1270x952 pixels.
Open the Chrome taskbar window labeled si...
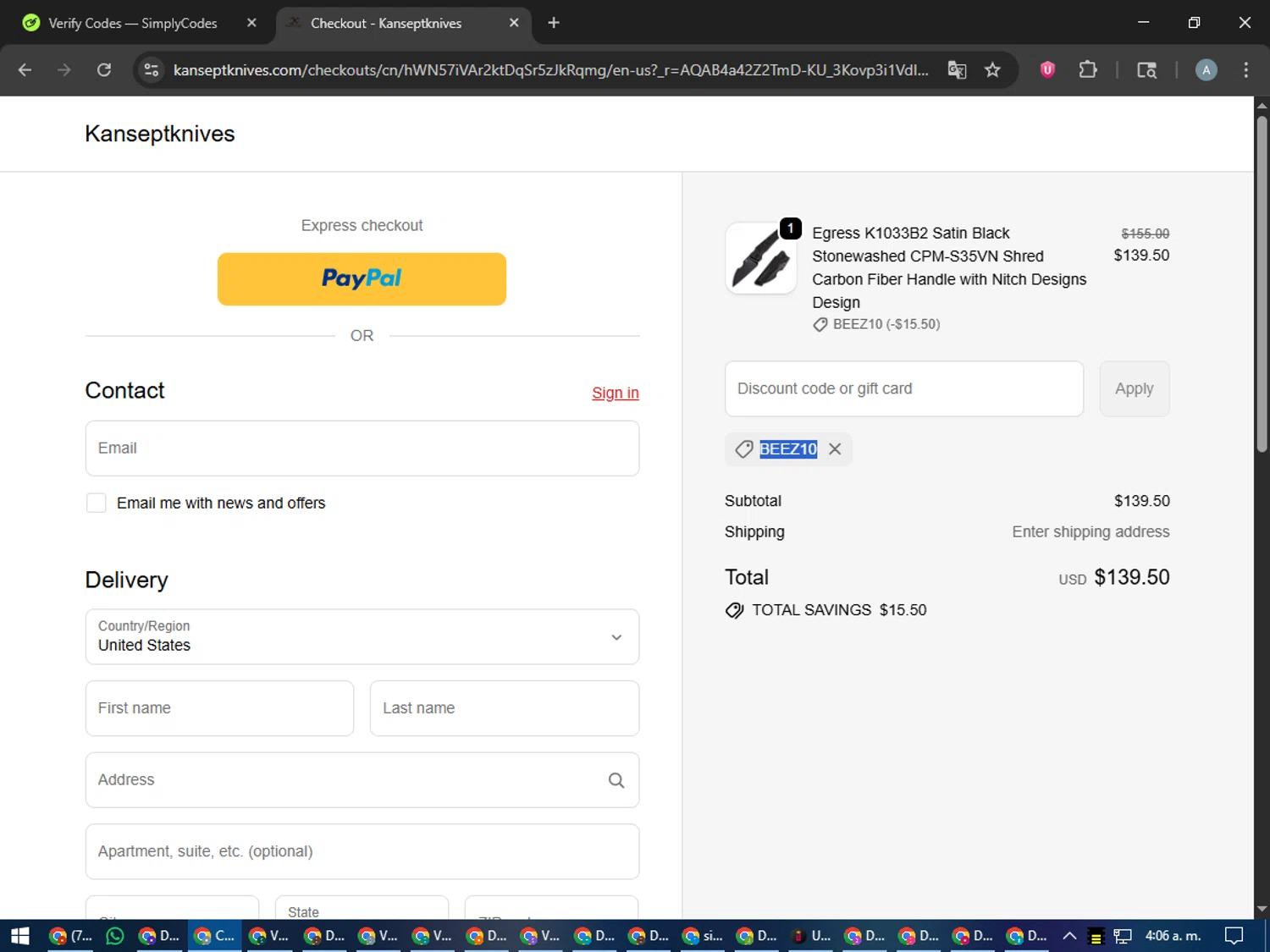click(x=703, y=936)
